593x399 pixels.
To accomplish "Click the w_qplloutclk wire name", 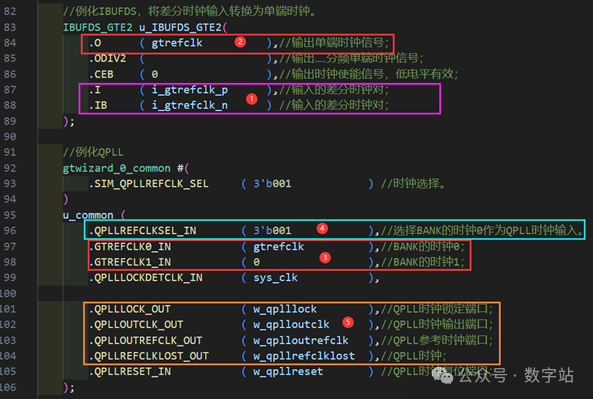I will 291,325.
